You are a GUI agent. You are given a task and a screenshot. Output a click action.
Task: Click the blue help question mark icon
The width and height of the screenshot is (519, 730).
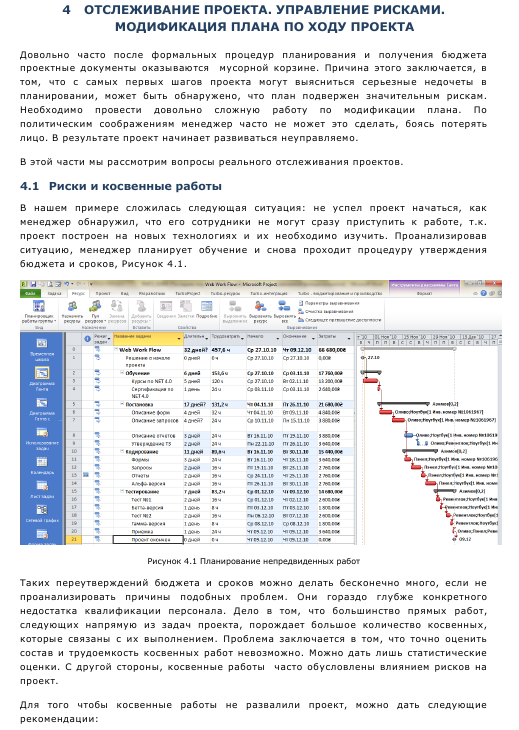point(483,293)
